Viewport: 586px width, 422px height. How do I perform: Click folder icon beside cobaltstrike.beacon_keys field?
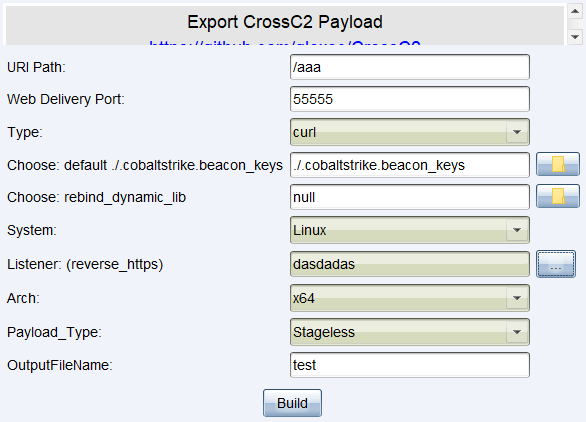(x=558, y=164)
